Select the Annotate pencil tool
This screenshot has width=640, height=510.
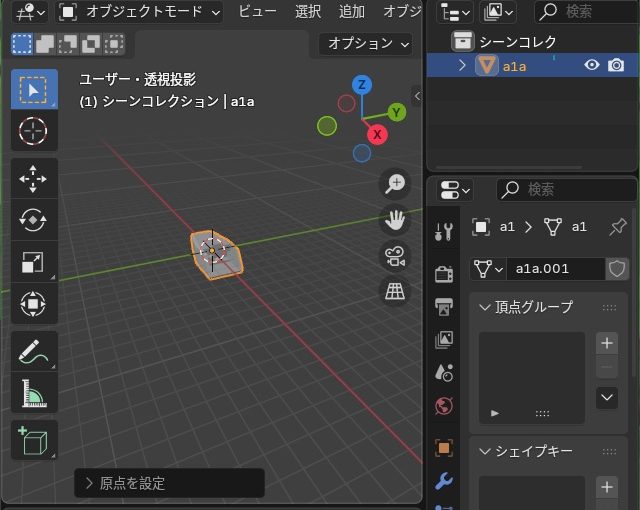pos(34,351)
